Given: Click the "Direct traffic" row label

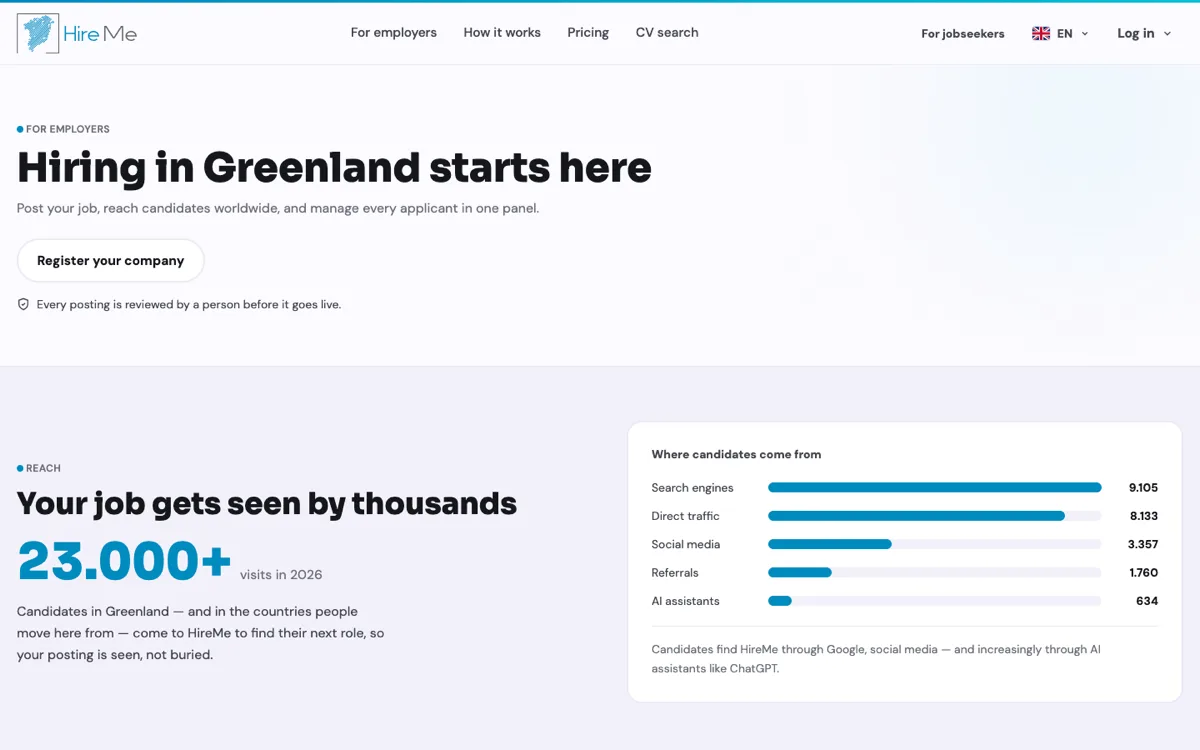Looking at the screenshot, I should [x=686, y=516].
